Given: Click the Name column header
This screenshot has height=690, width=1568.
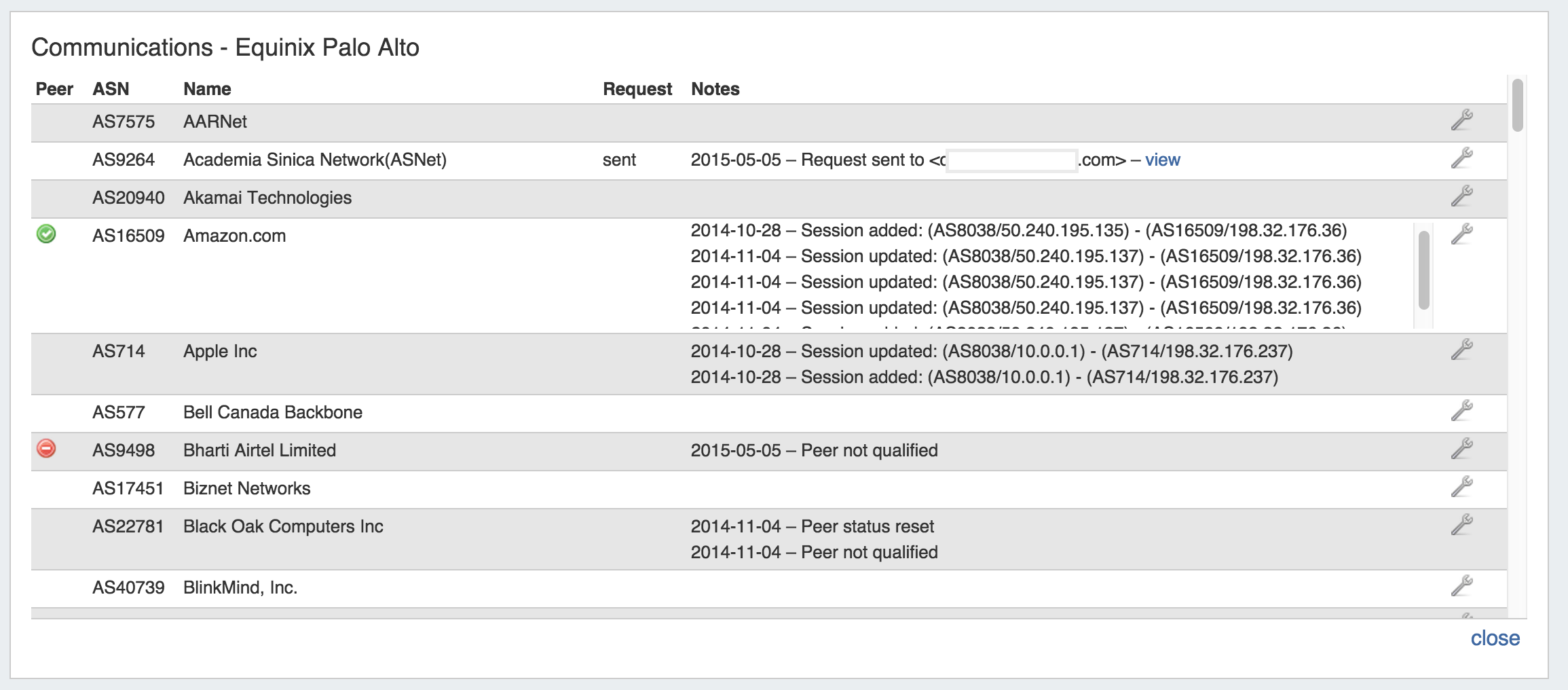Looking at the screenshot, I should [207, 89].
